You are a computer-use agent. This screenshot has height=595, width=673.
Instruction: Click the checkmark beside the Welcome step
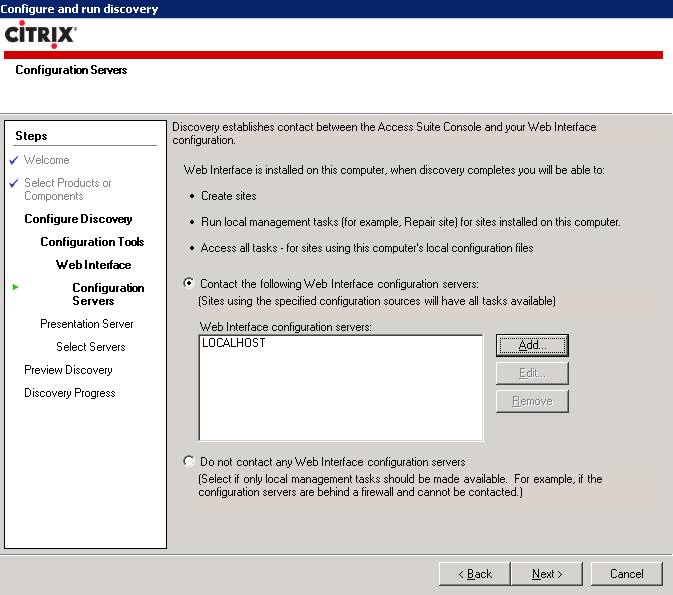14,160
